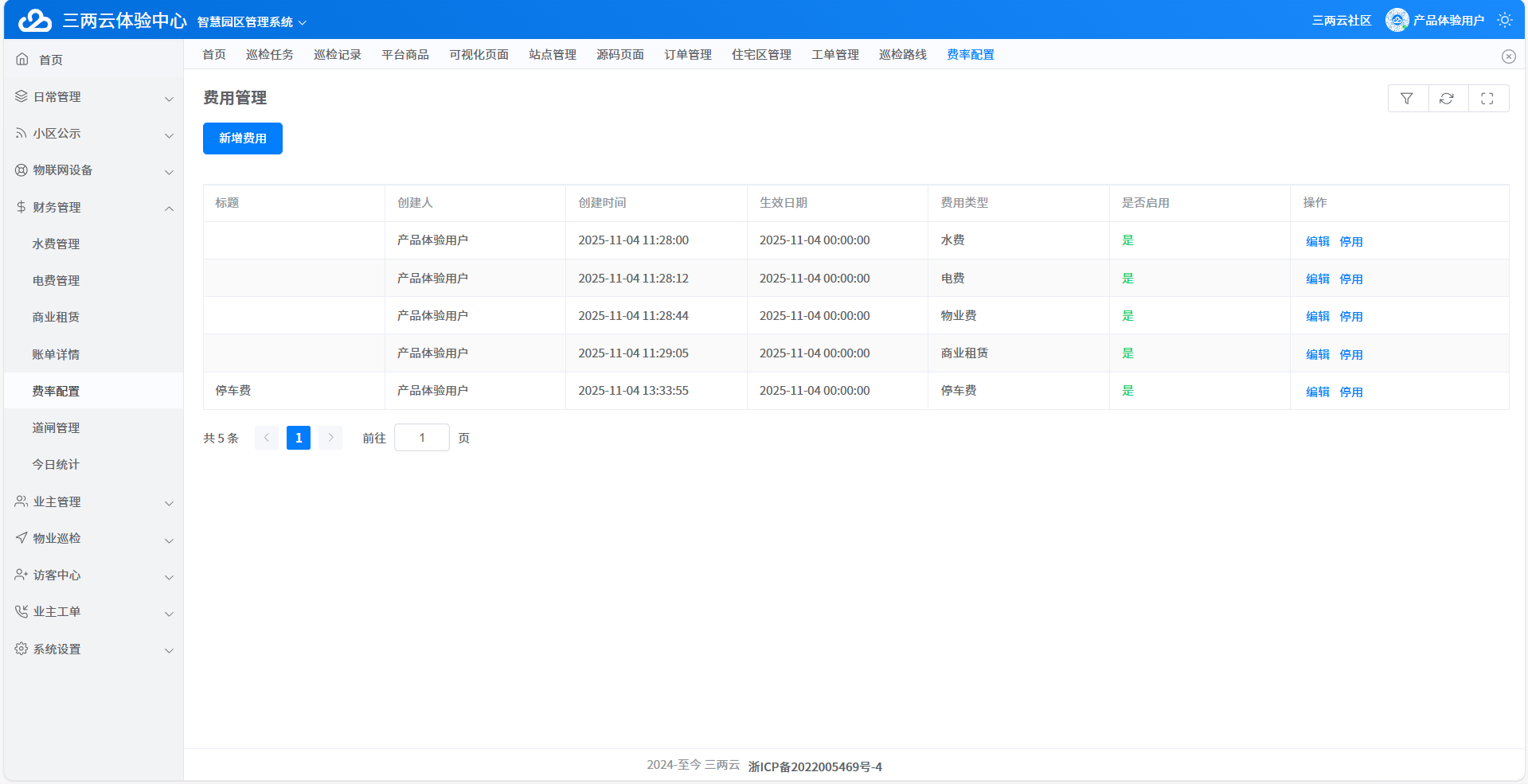
Task: Click the 物联网设备 device icon
Action: tap(20, 170)
